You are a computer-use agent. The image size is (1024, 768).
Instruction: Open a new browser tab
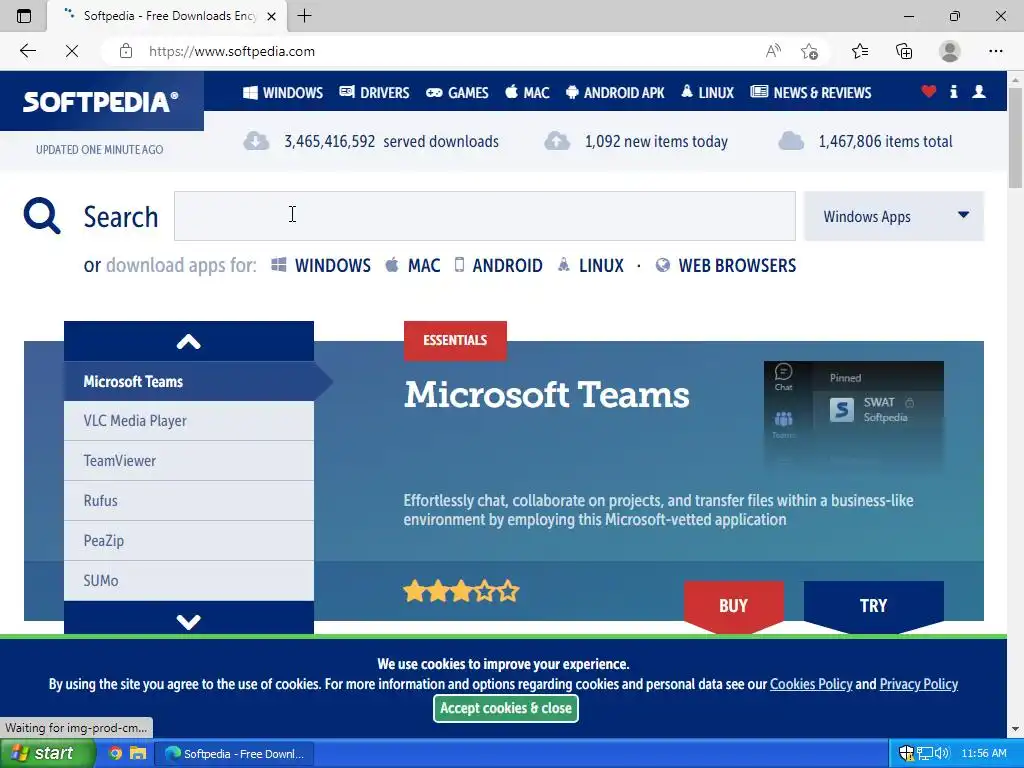point(304,16)
